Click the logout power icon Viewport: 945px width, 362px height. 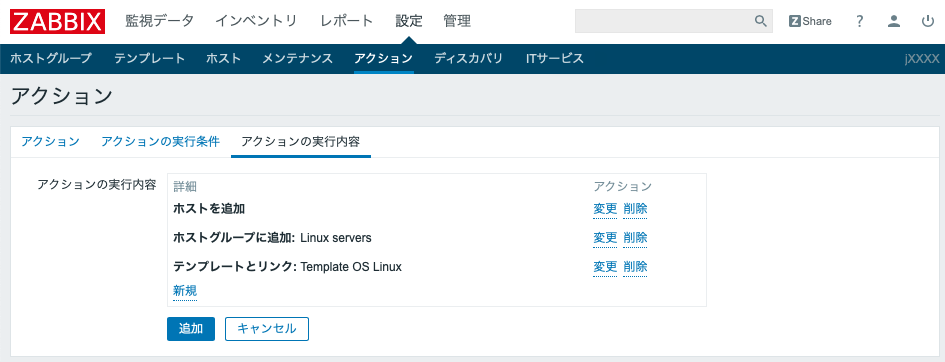(x=928, y=21)
